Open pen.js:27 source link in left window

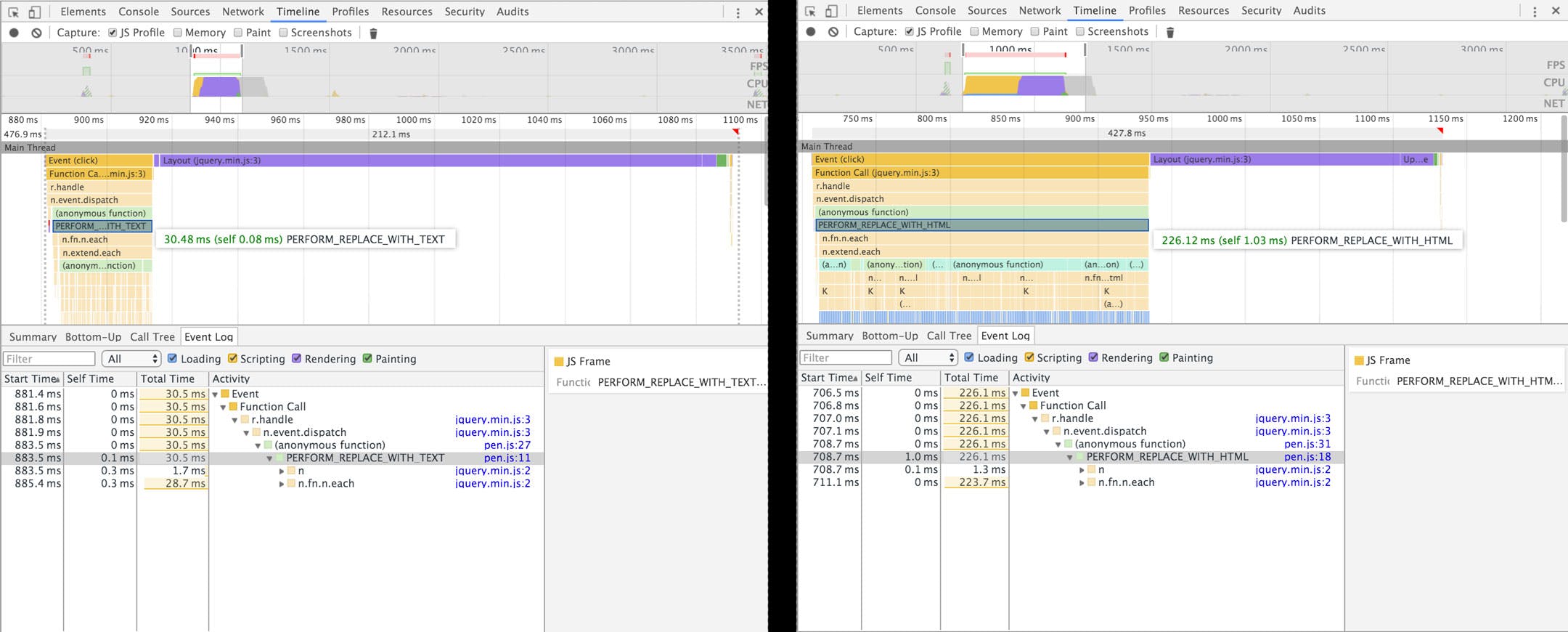click(507, 445)
